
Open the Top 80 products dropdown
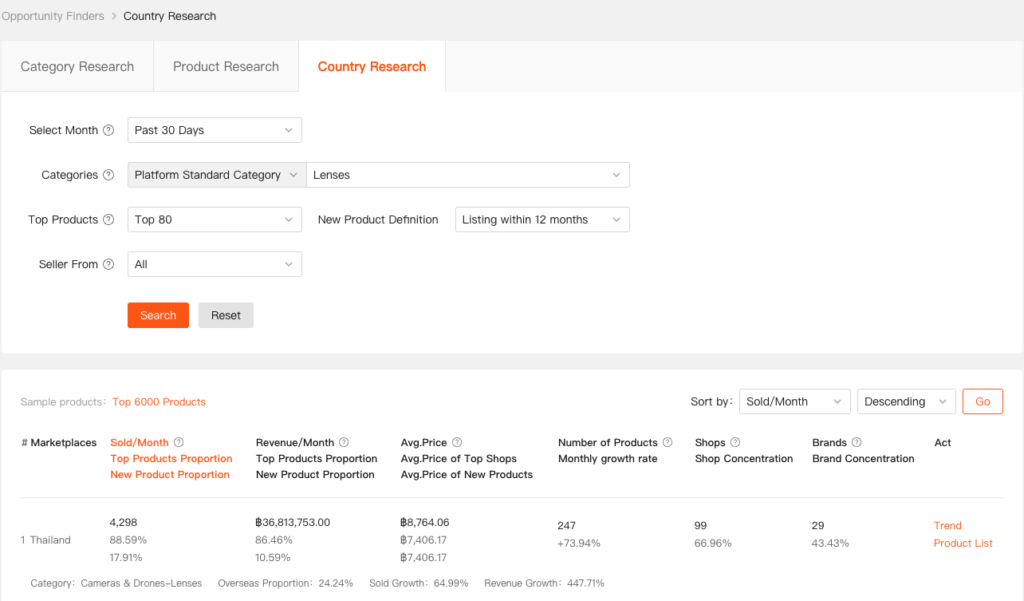(214, 220)
